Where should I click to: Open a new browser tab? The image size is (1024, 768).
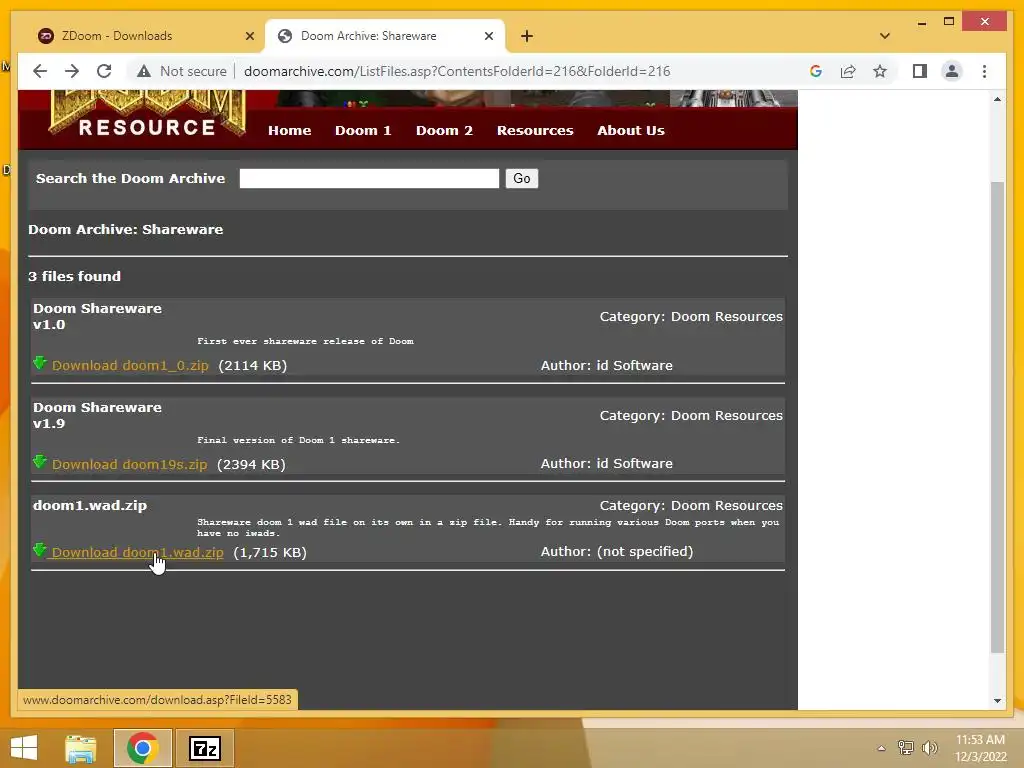click(527, 36)
